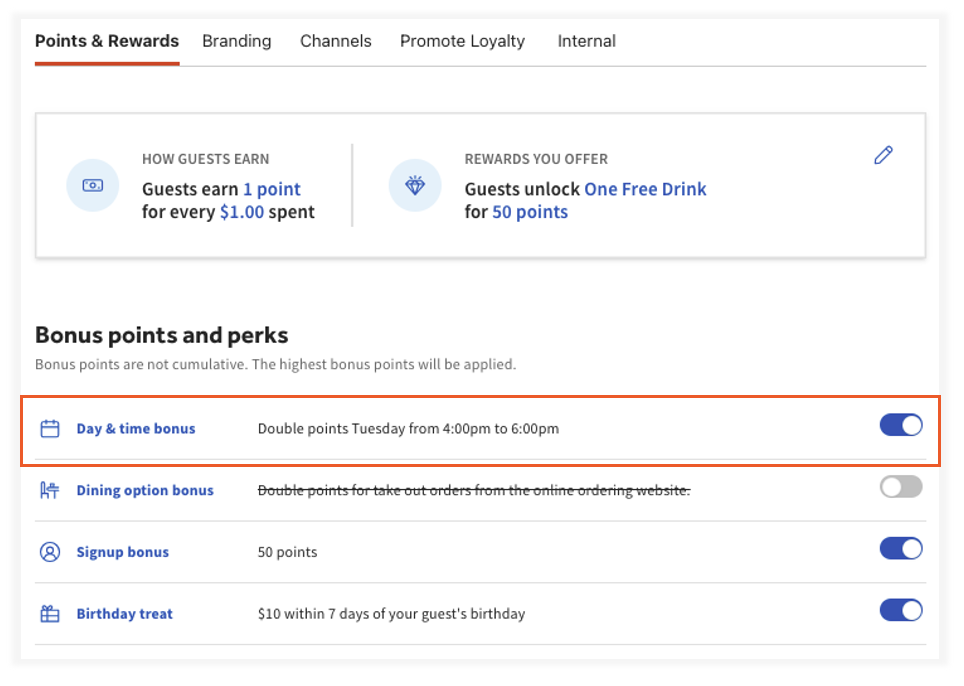Click the utensils icon for Dining option bonus
The image size is (964, 686).
(50, 490)
